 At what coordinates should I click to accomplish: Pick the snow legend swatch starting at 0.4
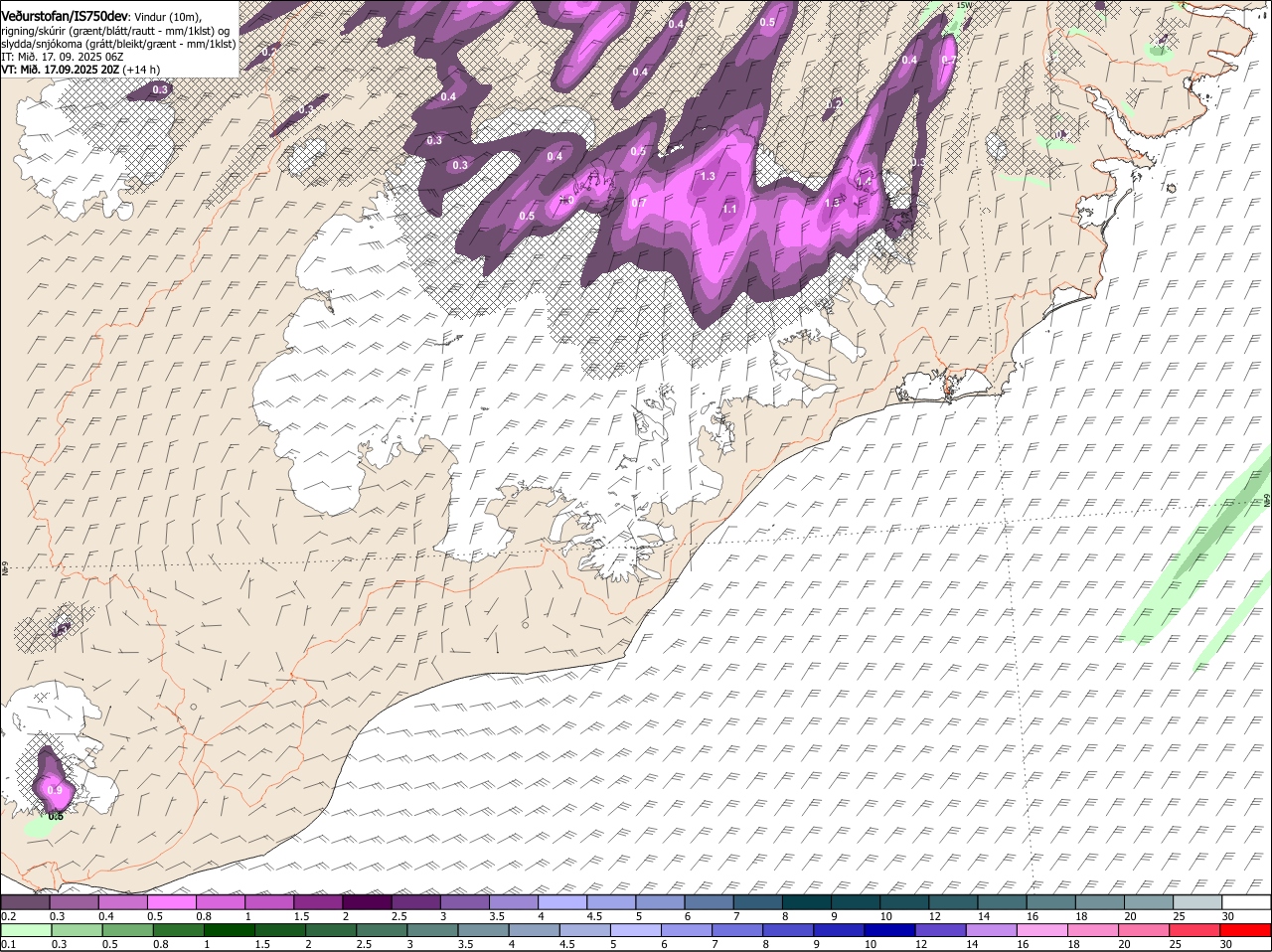point(122,902)
